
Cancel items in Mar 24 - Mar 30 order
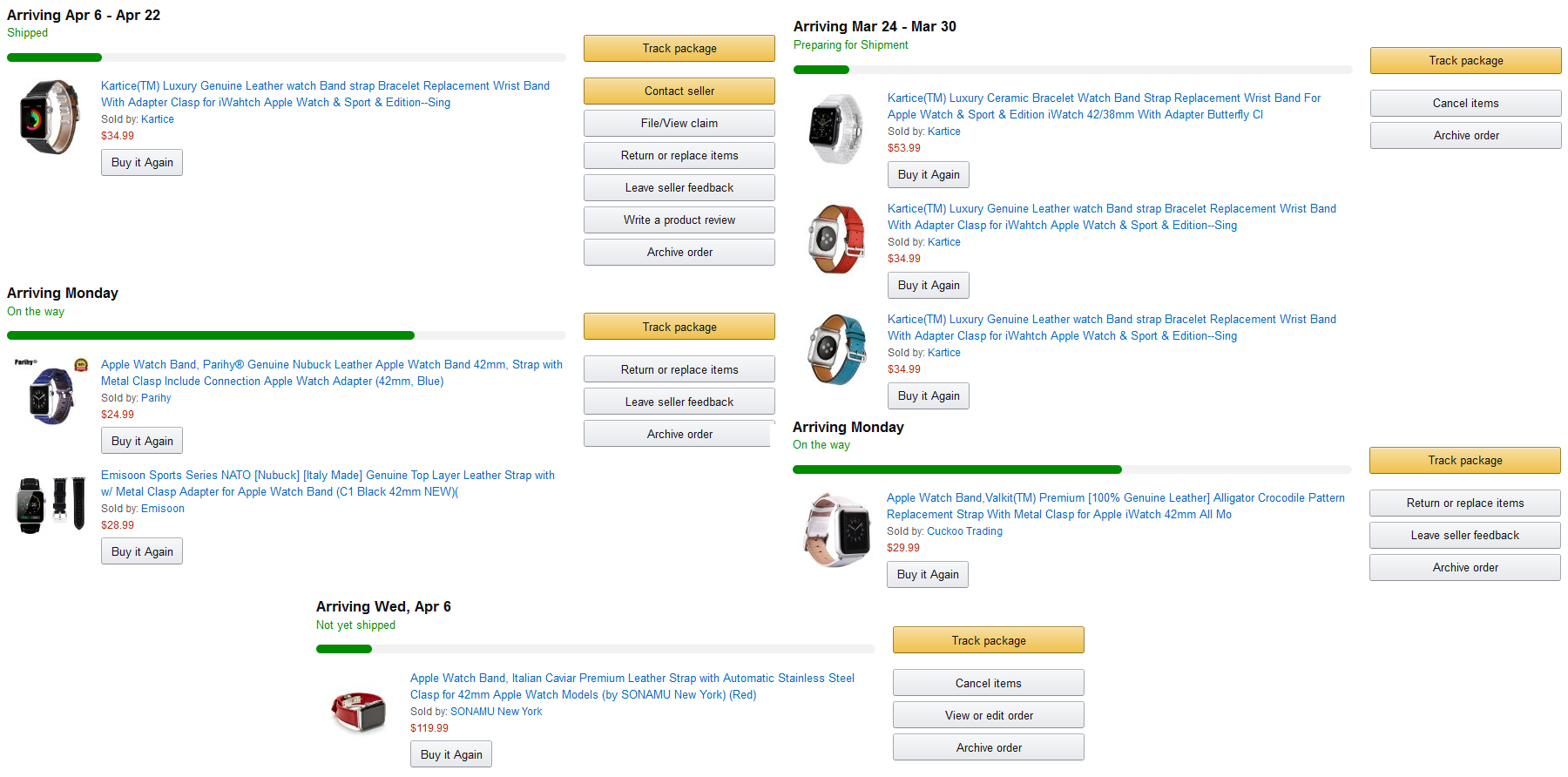click(x=1466, y=103)
